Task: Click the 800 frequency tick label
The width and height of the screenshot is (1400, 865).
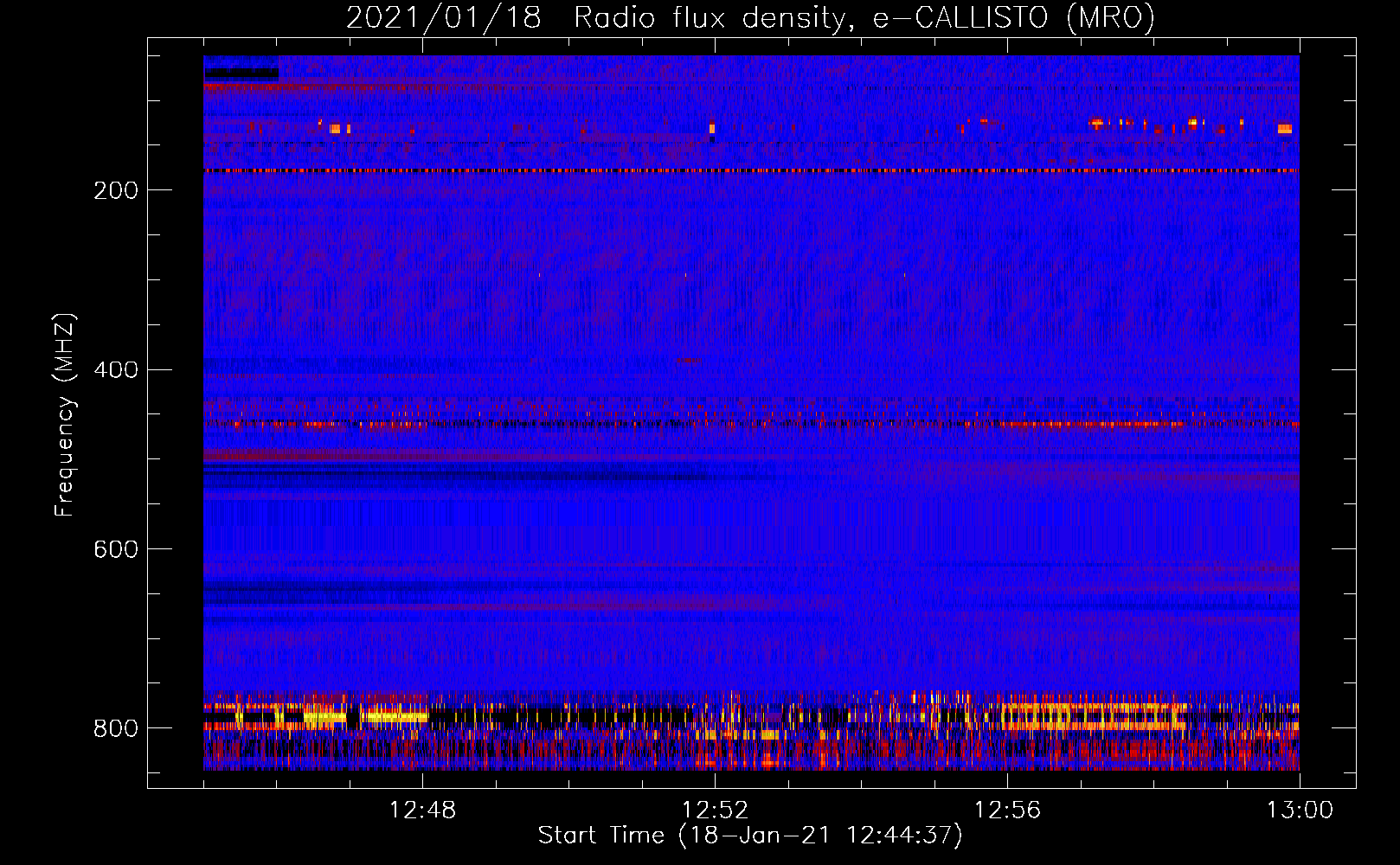Action: [x=116, y=729]
